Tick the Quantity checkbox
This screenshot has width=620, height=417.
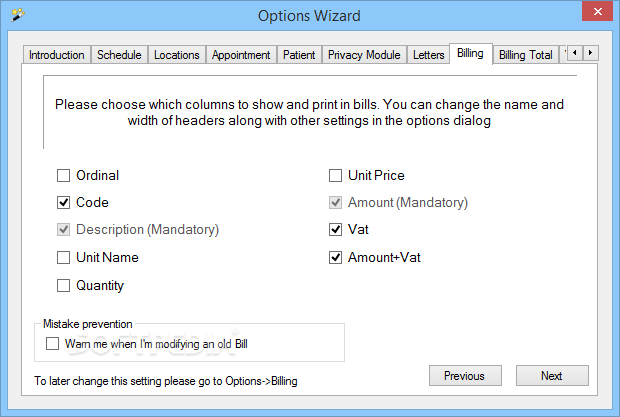coord(63,285)
